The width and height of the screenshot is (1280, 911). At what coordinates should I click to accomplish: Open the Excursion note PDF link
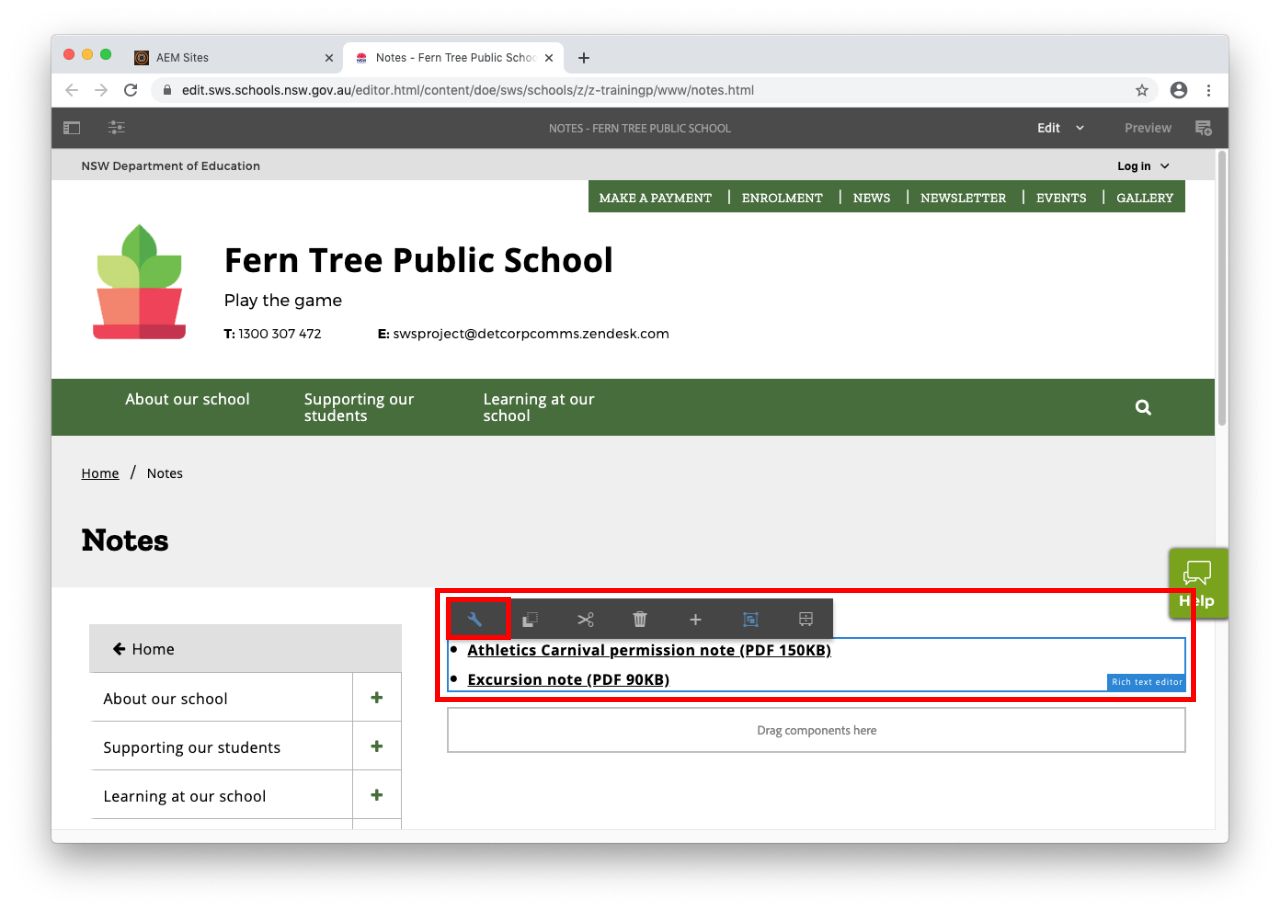pos(568,680)
